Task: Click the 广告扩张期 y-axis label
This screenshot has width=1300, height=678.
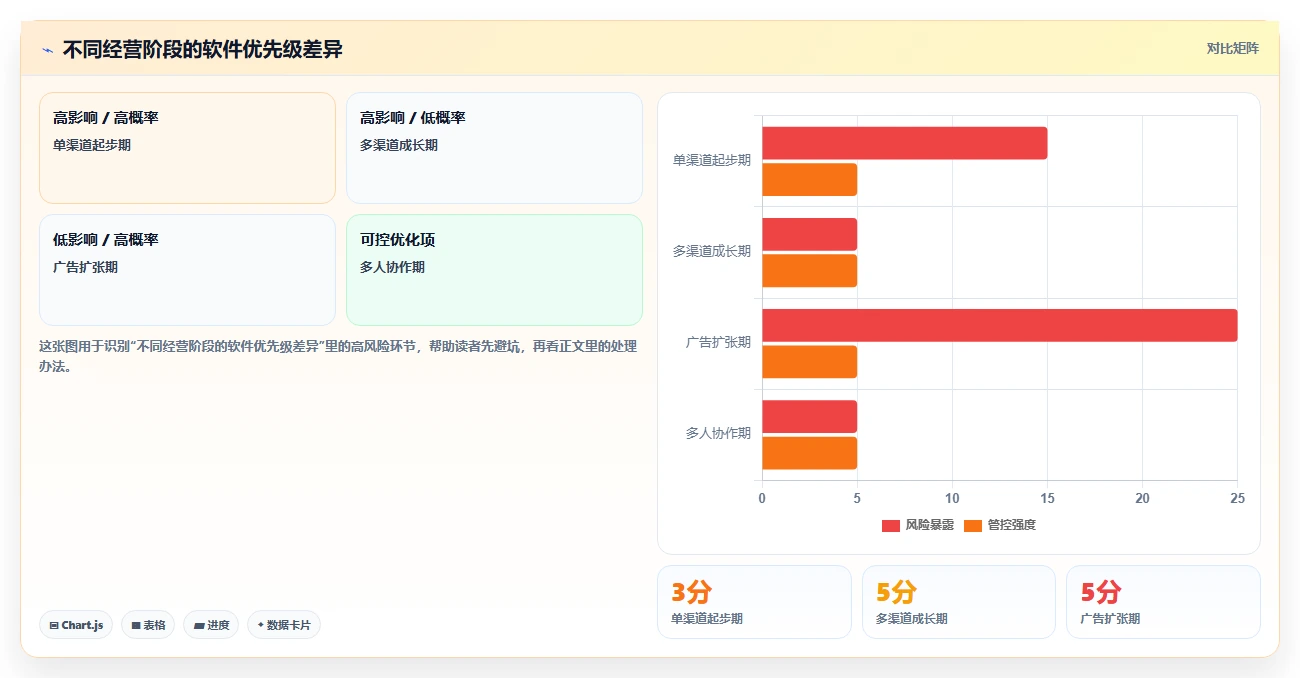Action: pyautogui.click(x=718, y=342)
